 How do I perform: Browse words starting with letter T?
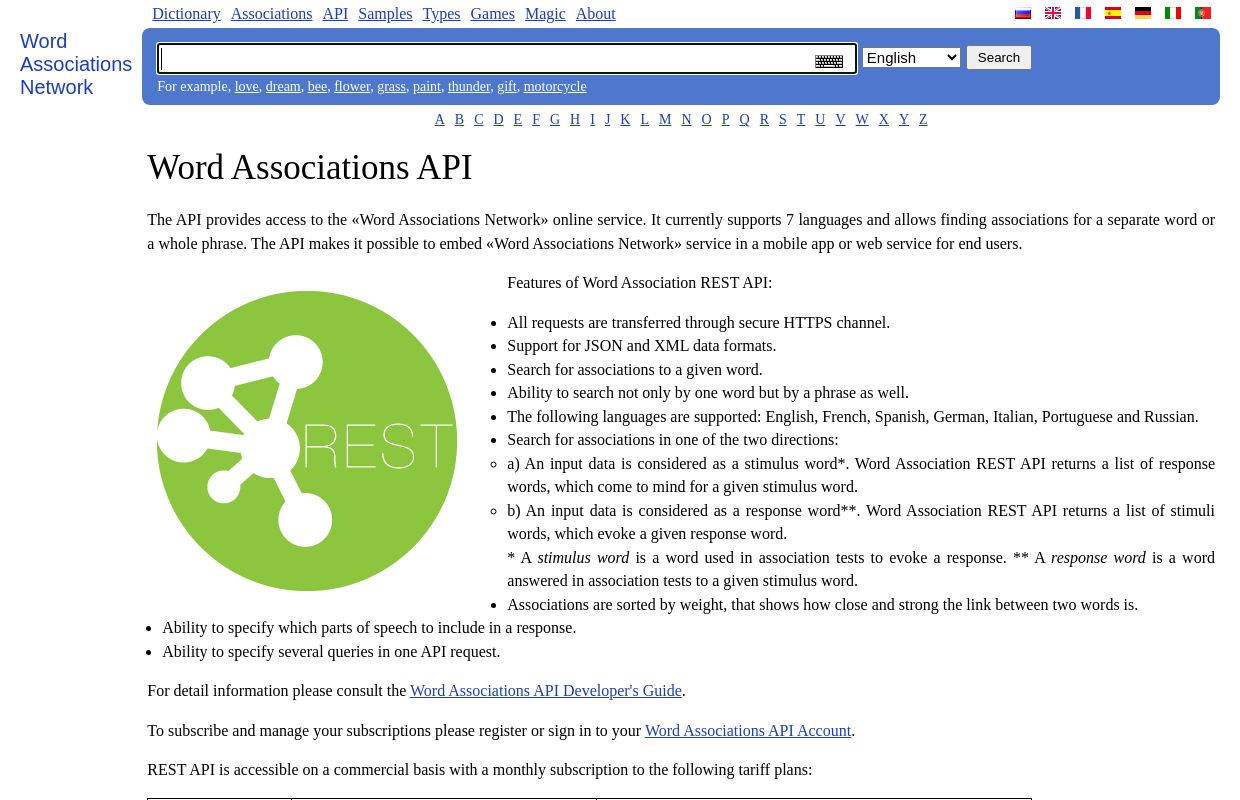pyautogui.click(x=801, y=120)
